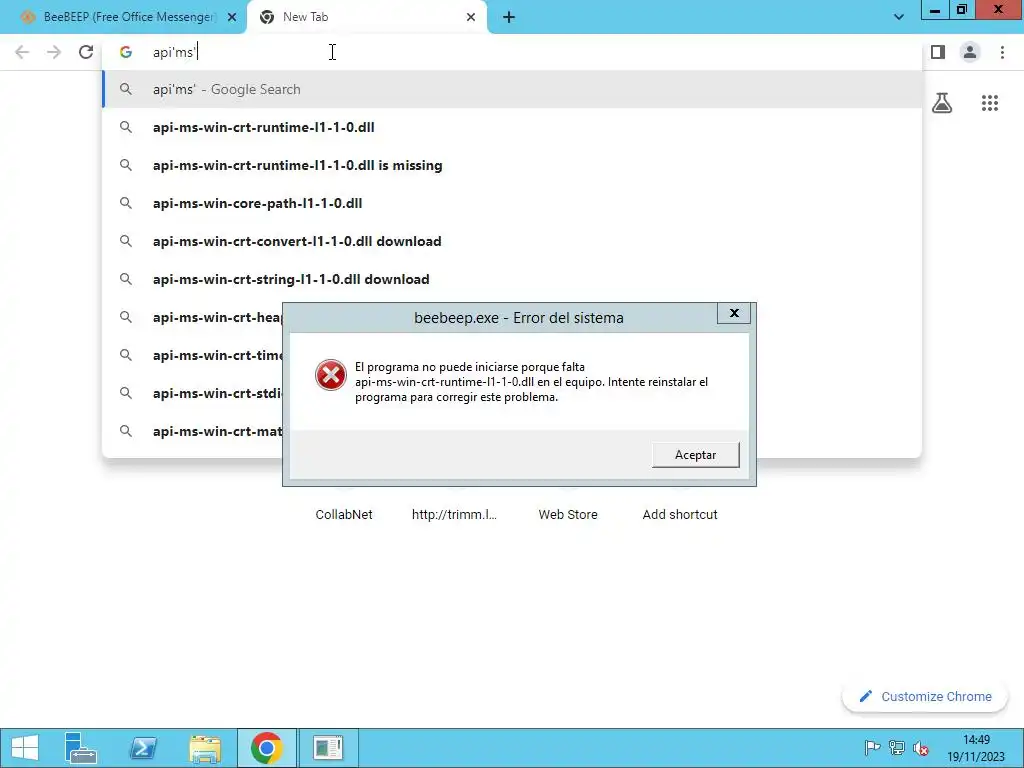Screen dimensions: 1024x768
Task: Click the red error icon in dialog
Action: coord(331,376)
